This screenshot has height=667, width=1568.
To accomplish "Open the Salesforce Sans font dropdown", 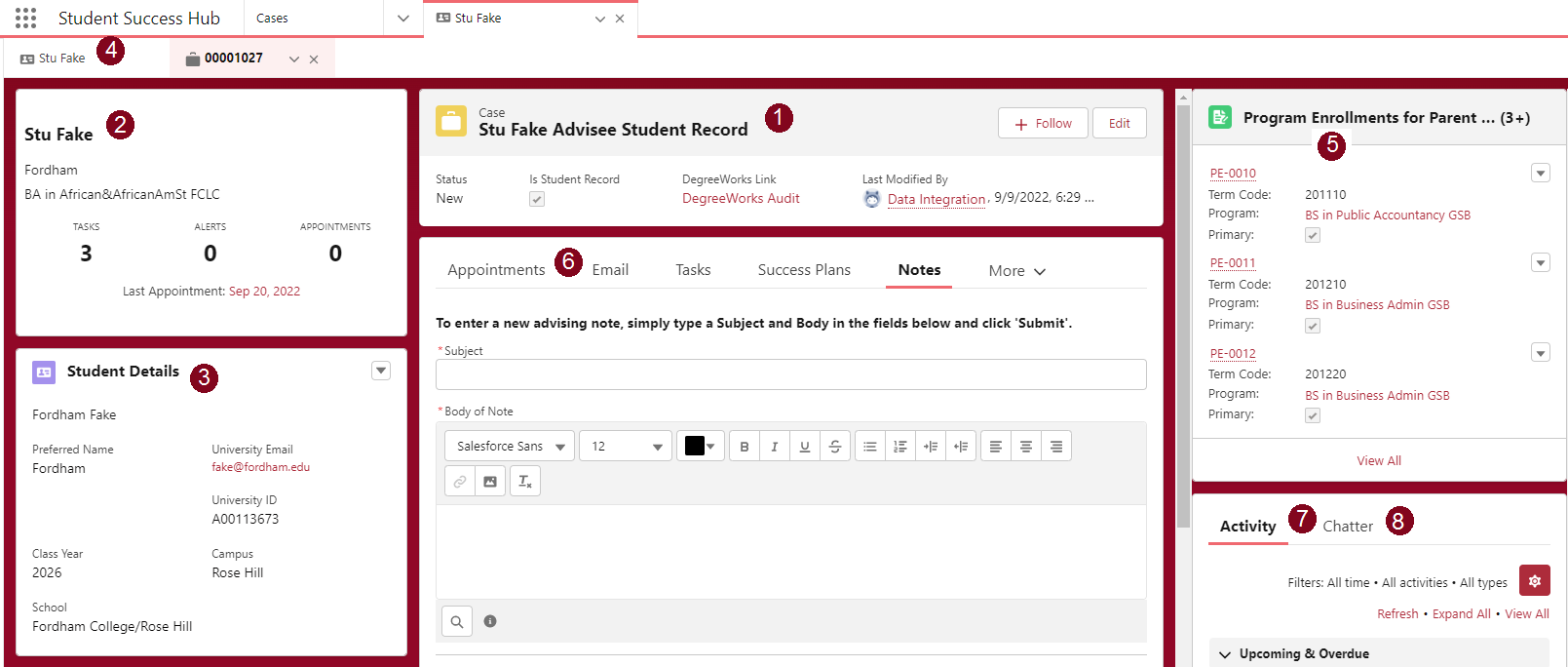I will tap(510, 447).
